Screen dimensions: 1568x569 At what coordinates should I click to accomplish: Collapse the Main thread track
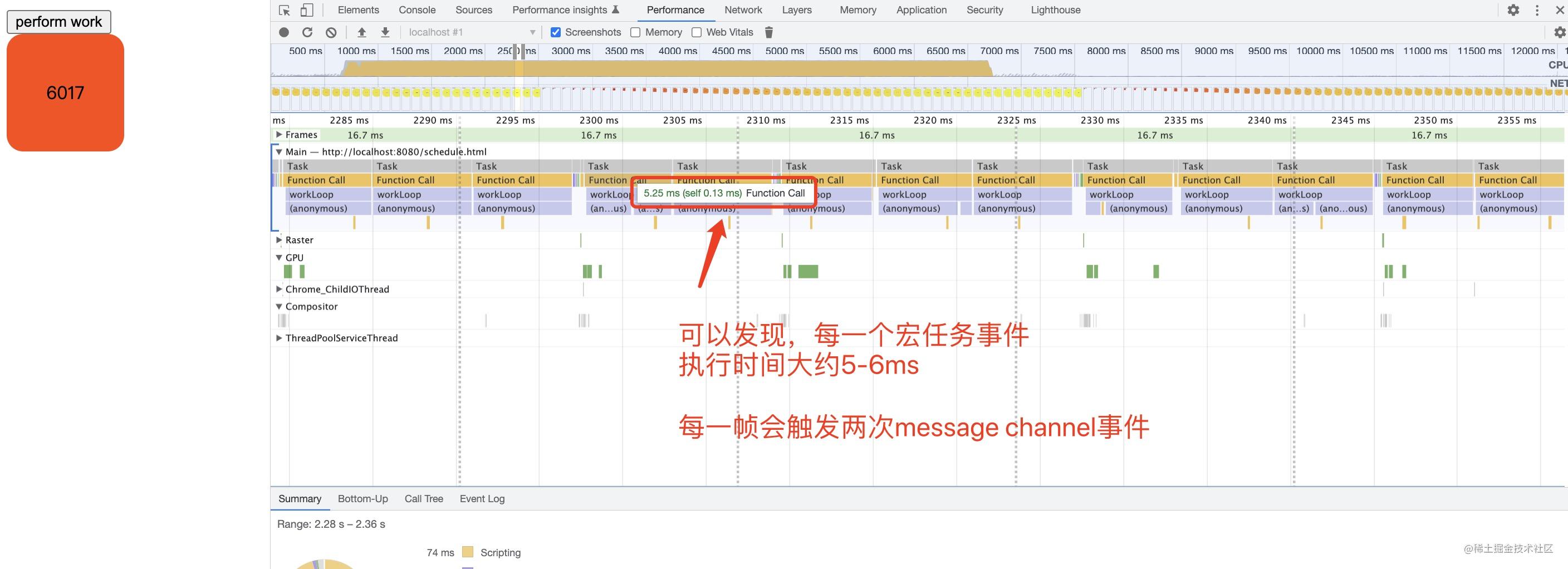pos(279,151)
